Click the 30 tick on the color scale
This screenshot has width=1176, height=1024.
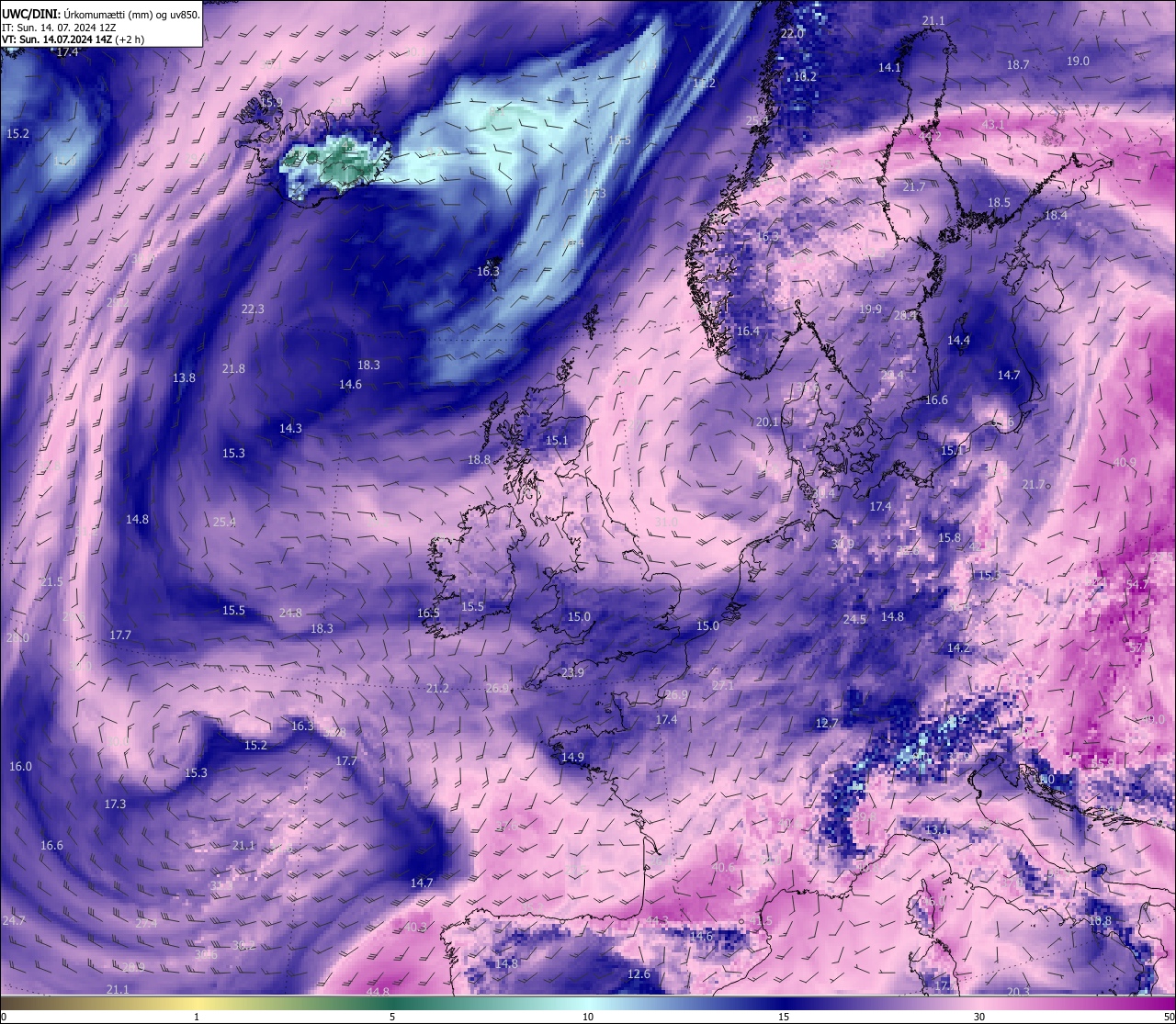pos(979,1017)
